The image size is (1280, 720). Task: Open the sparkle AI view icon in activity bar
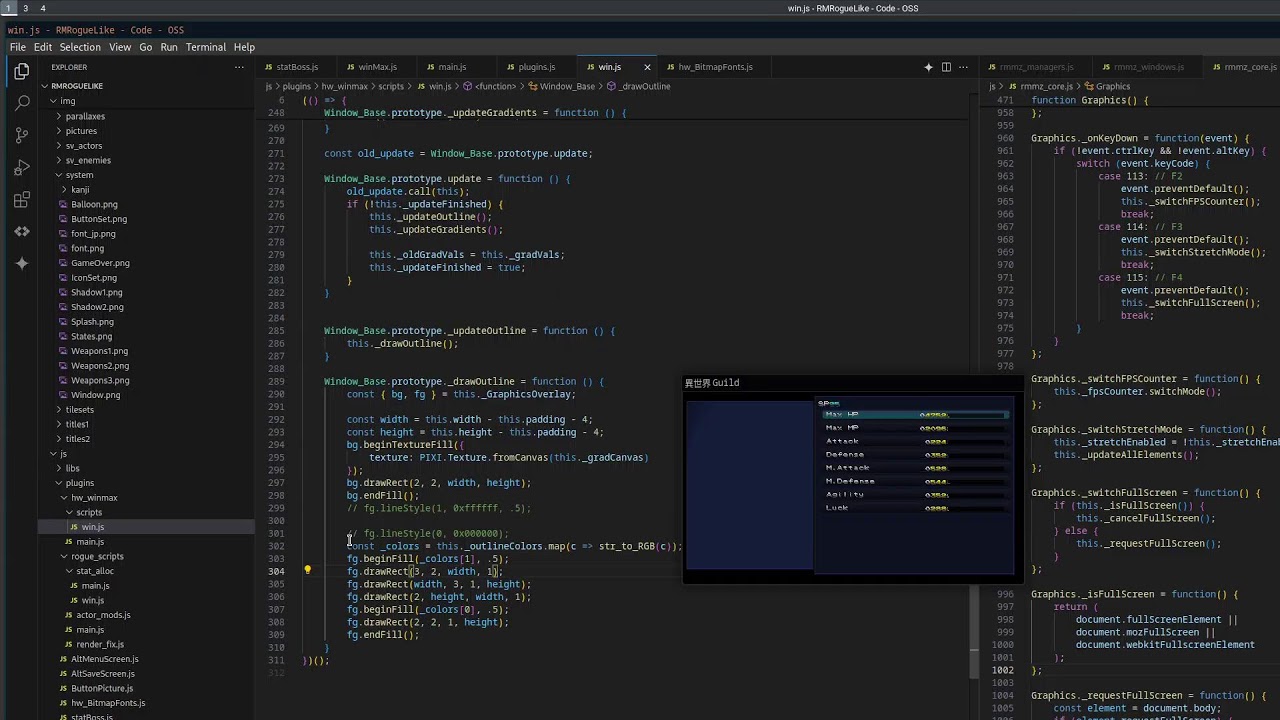coord(22,263)
